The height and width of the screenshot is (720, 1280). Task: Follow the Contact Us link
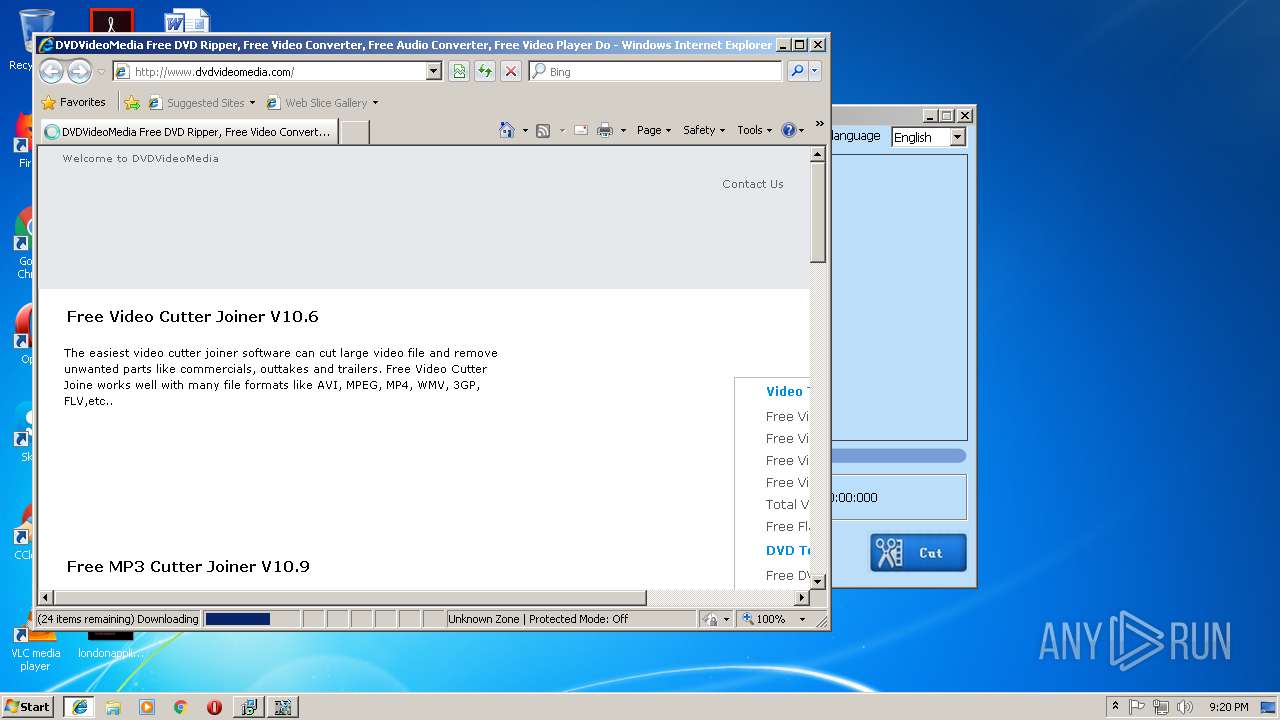753,184
